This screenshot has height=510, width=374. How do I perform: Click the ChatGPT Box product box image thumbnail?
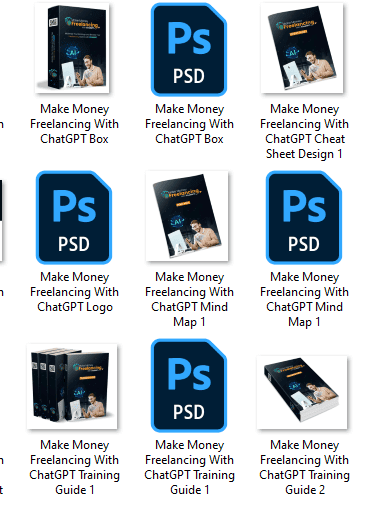(x=72, y=48)
